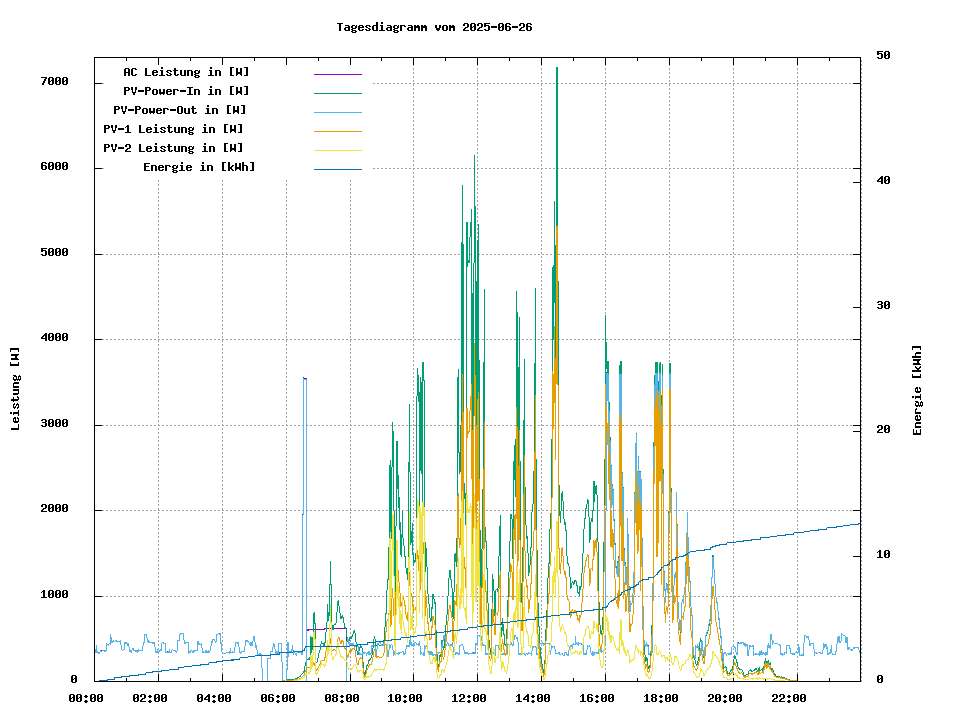This screenshot has width=960, height=720.
Task: Click the 'PV-1 Leistung in [W]' legend label
Action: click(x=173, y=129)
